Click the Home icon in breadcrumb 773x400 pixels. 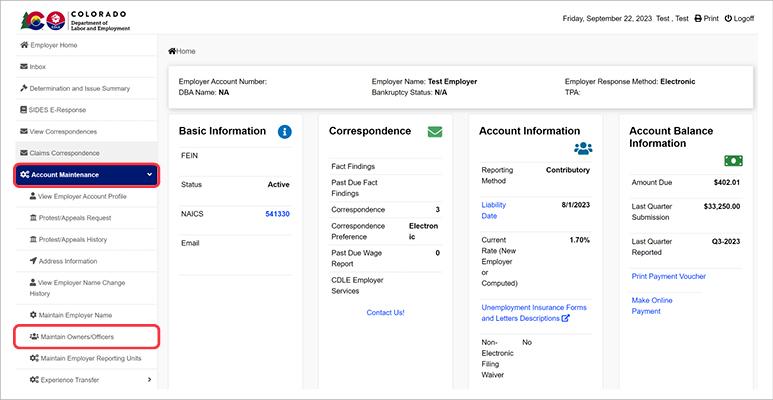[x=172, y=50]
